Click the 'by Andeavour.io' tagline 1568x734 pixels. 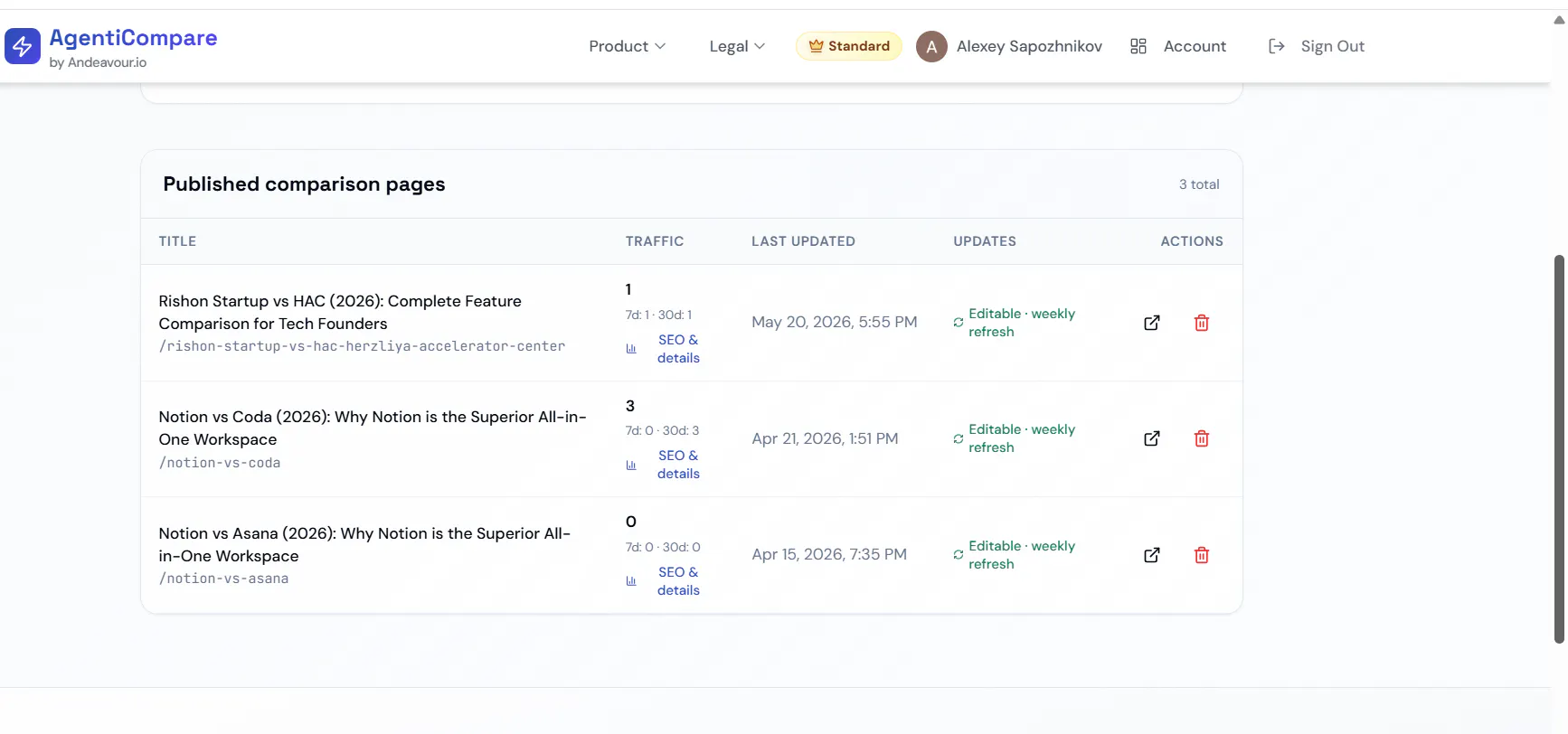pyautogui.click(x=98, y=62)
